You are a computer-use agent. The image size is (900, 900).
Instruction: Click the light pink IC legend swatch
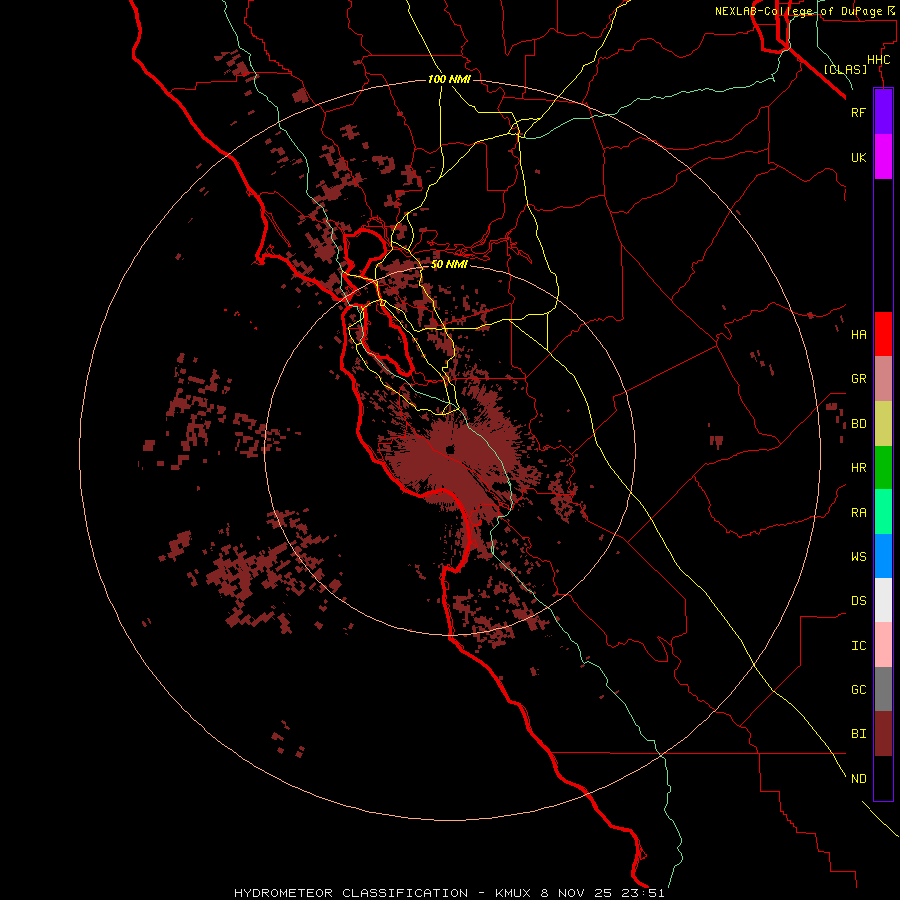coord(883,645)
